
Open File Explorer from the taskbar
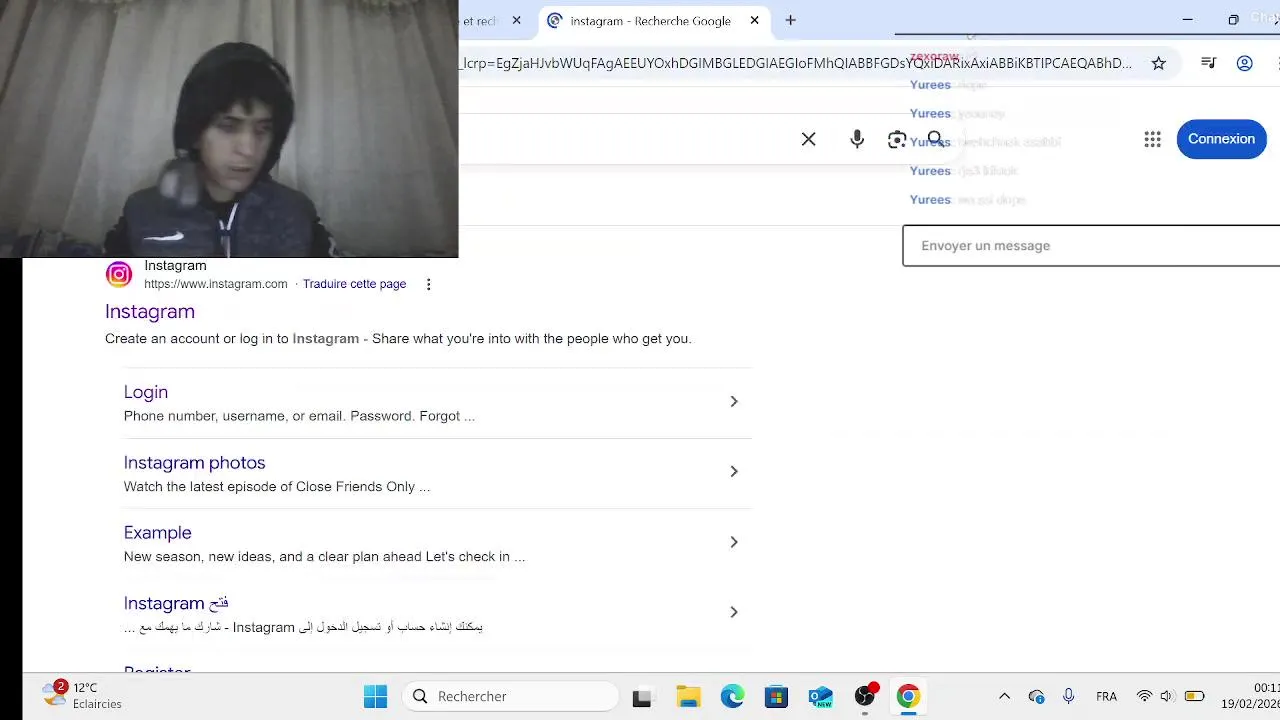tap(688, 697)
